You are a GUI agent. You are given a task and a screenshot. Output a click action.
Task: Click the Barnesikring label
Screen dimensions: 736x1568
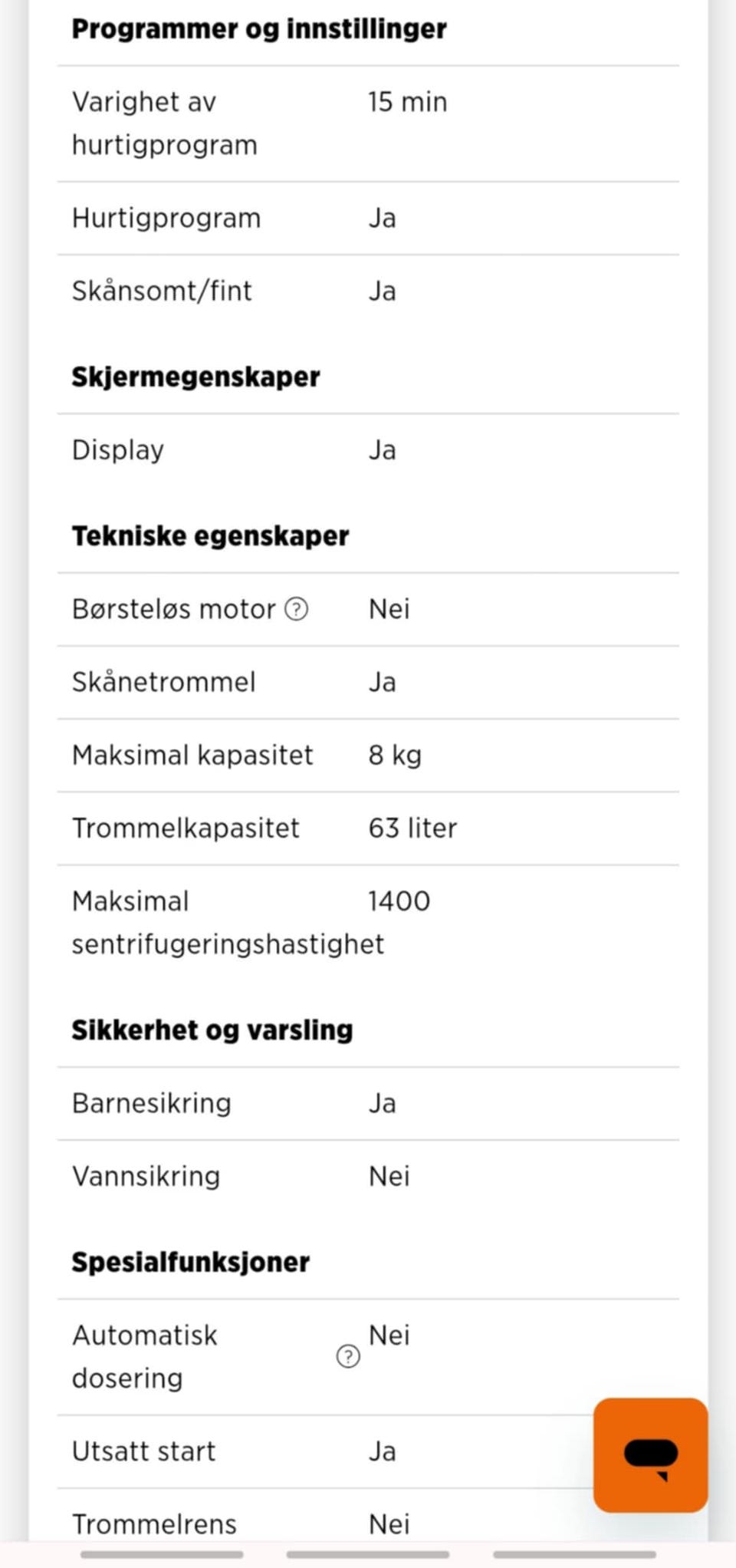coord(151,1103)
